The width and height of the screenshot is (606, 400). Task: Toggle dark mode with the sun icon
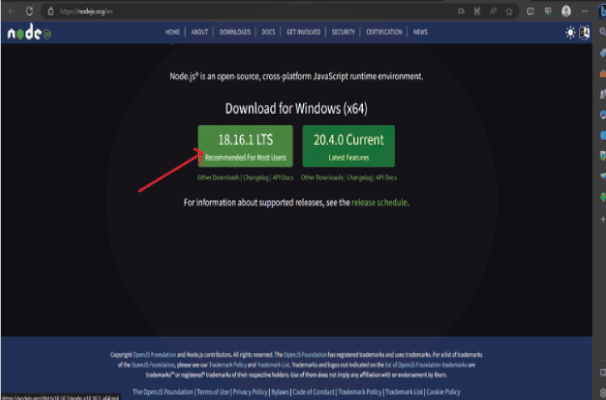coord(571,32)
